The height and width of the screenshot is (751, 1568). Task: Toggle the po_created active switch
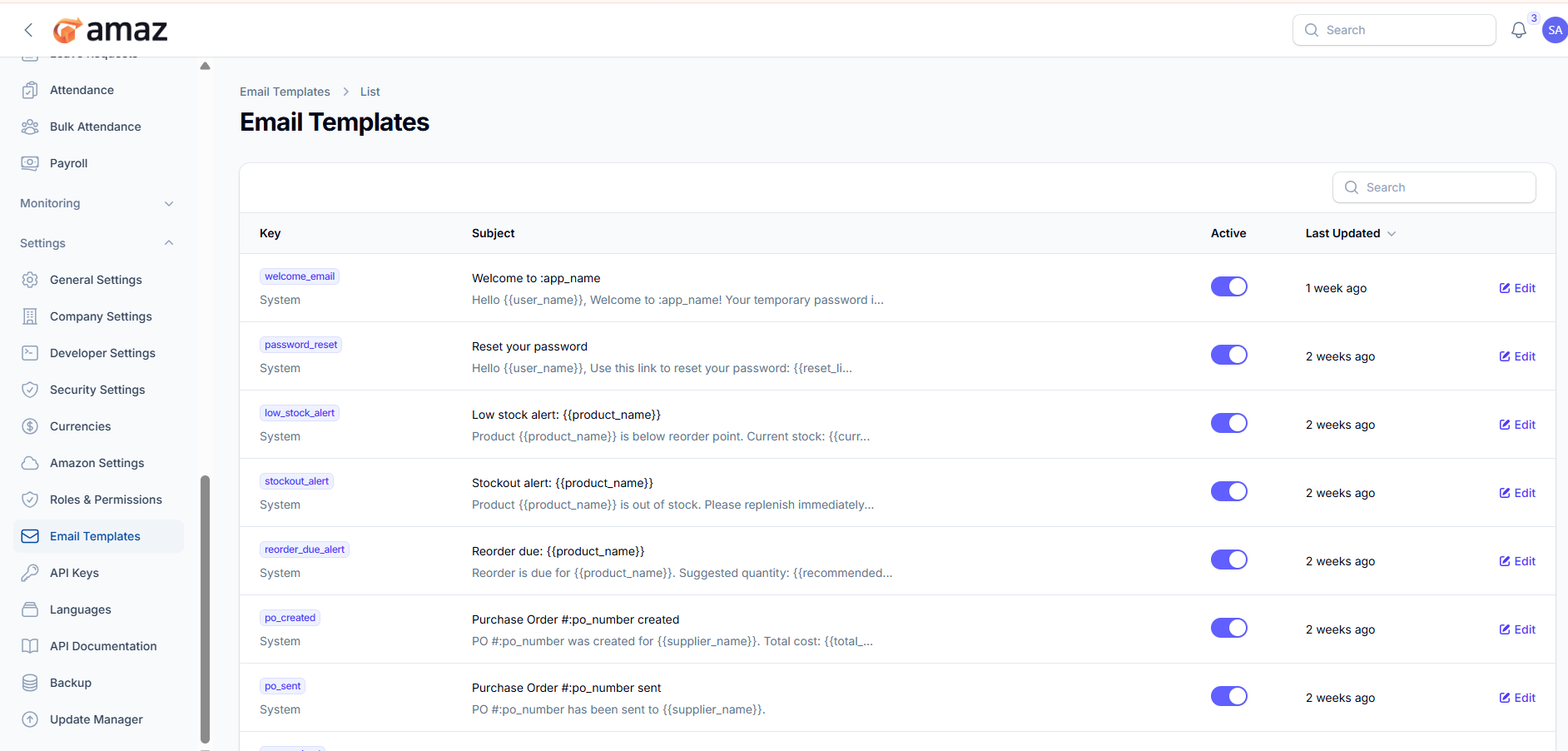[1229, 628]
